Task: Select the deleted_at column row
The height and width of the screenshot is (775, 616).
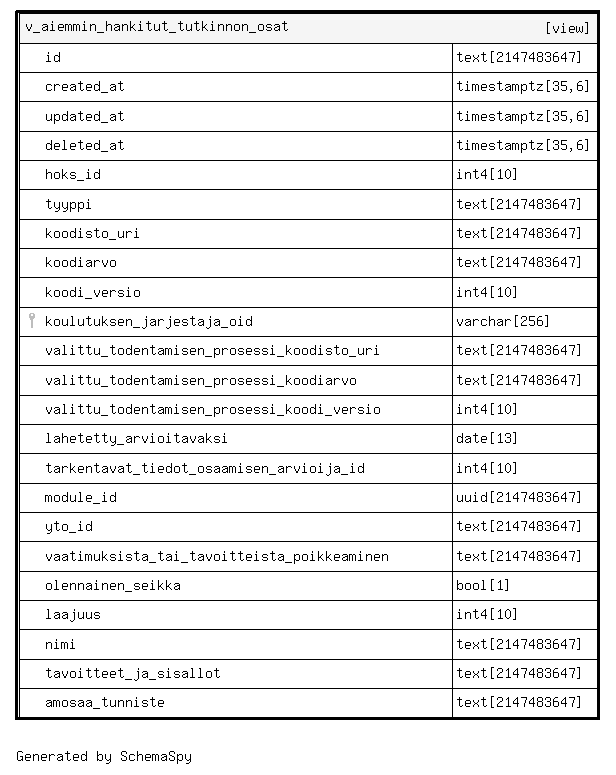Action: 308,146
